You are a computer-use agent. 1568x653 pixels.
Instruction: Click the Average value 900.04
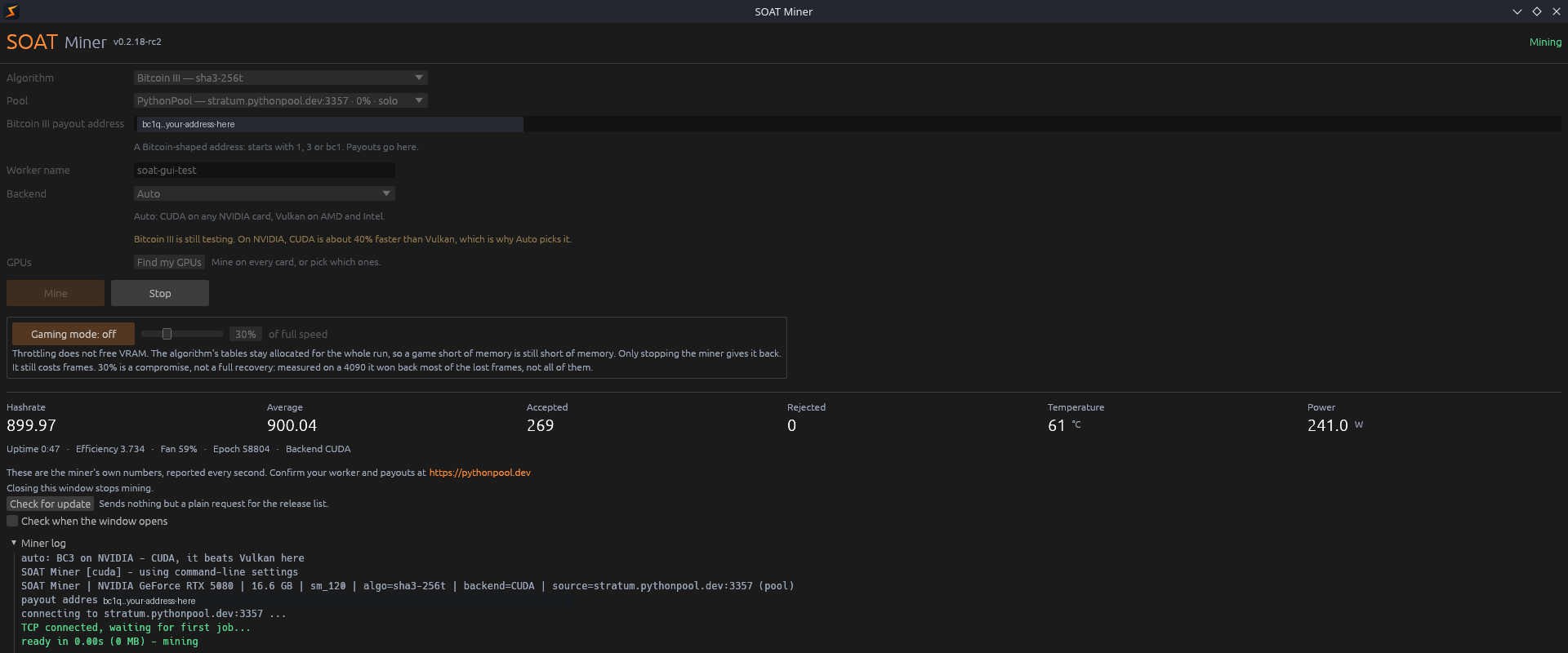292,425
